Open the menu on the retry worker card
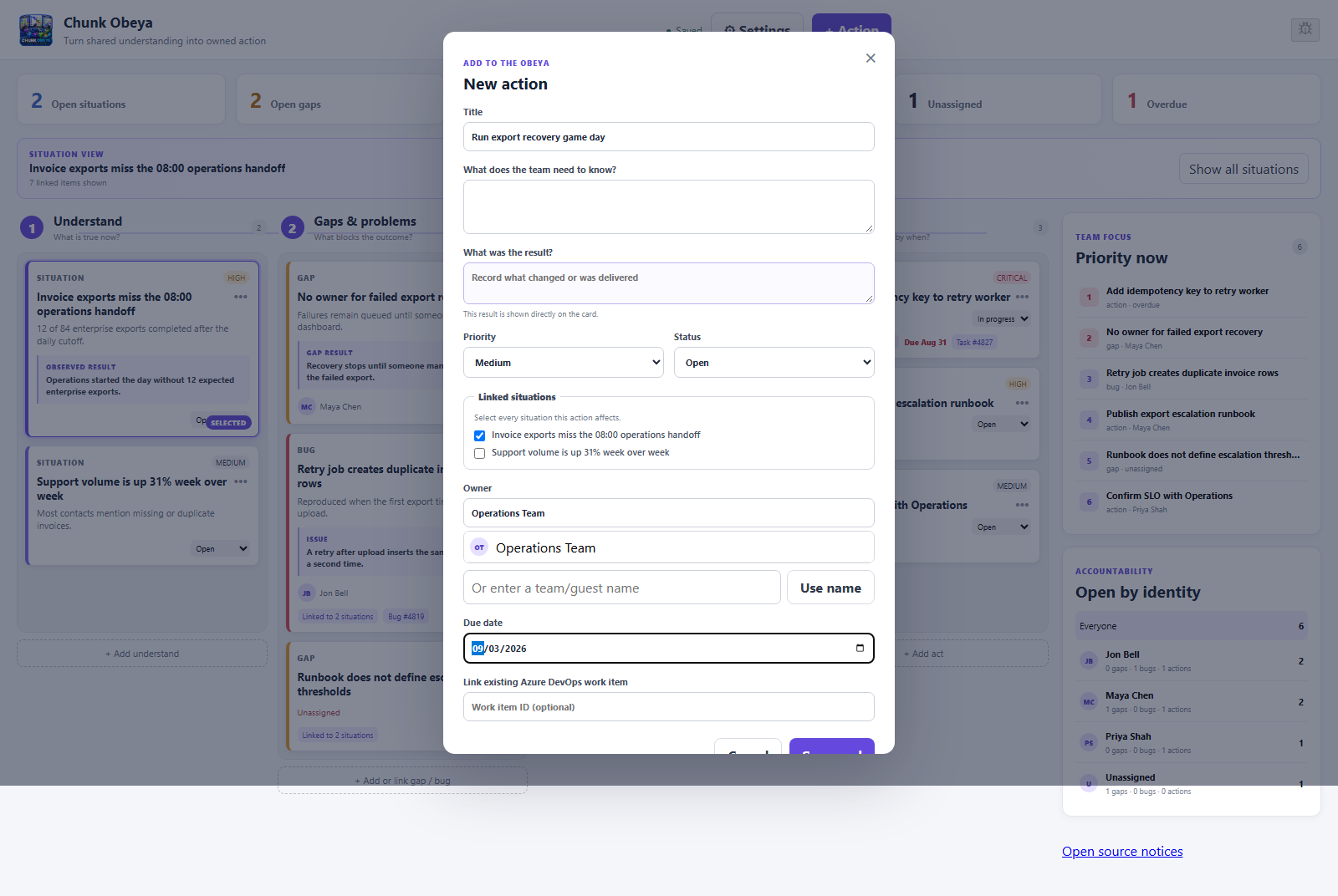Viewport: 1338px width, 896px height. click(x=1022, y=297)
